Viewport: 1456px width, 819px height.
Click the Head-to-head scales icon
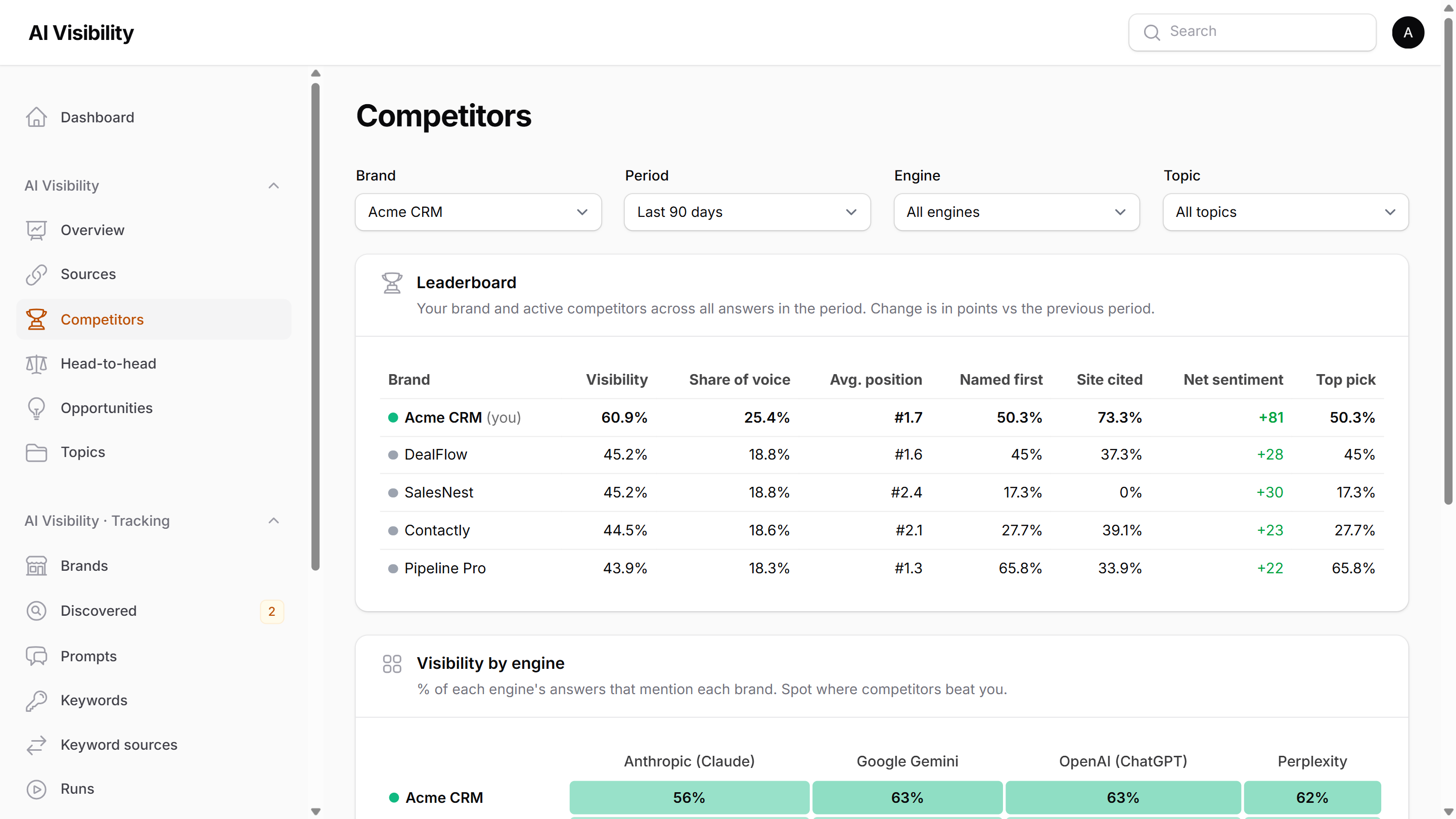pos(36,363)
